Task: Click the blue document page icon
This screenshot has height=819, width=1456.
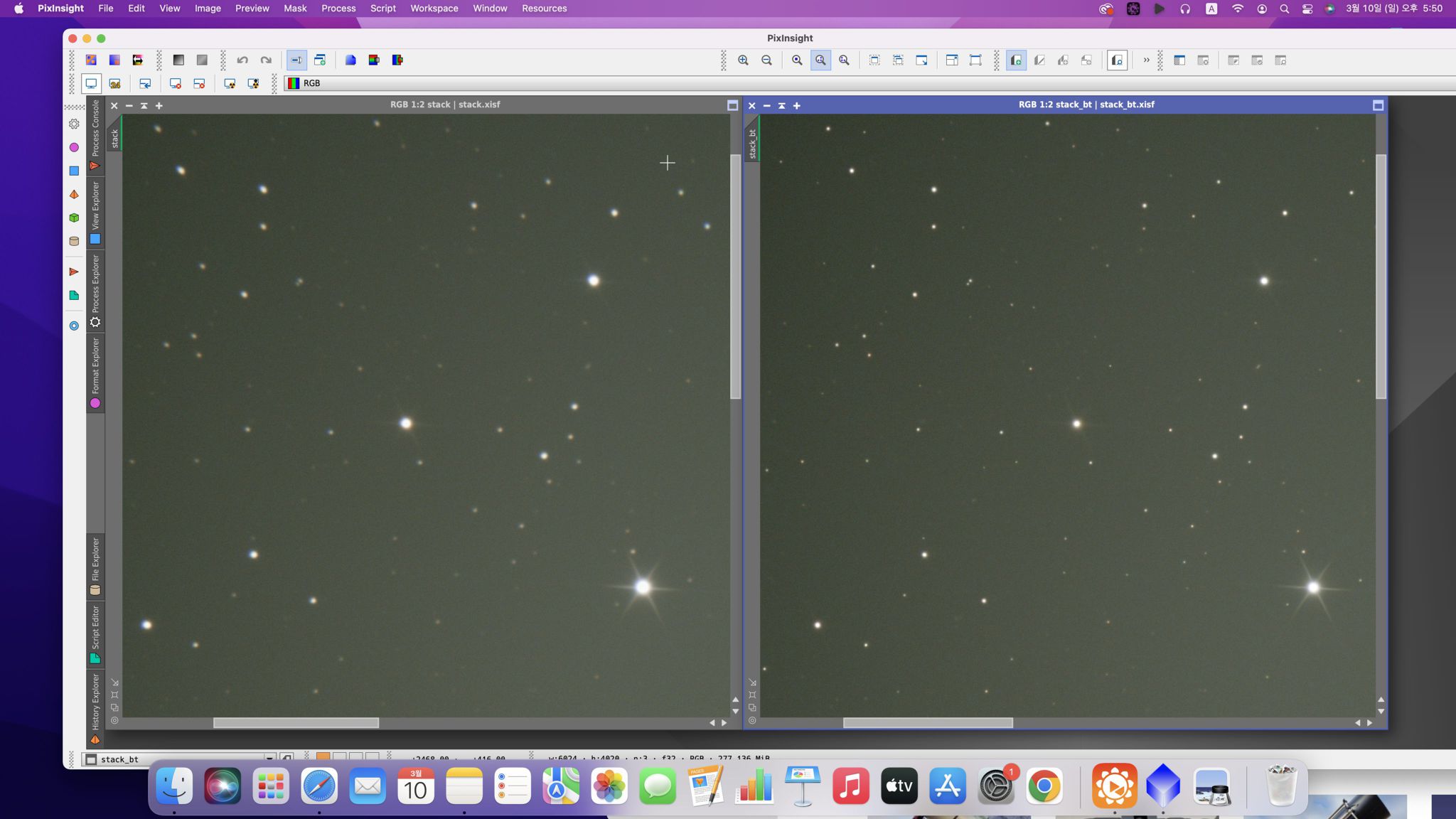Action: point(350,60)
